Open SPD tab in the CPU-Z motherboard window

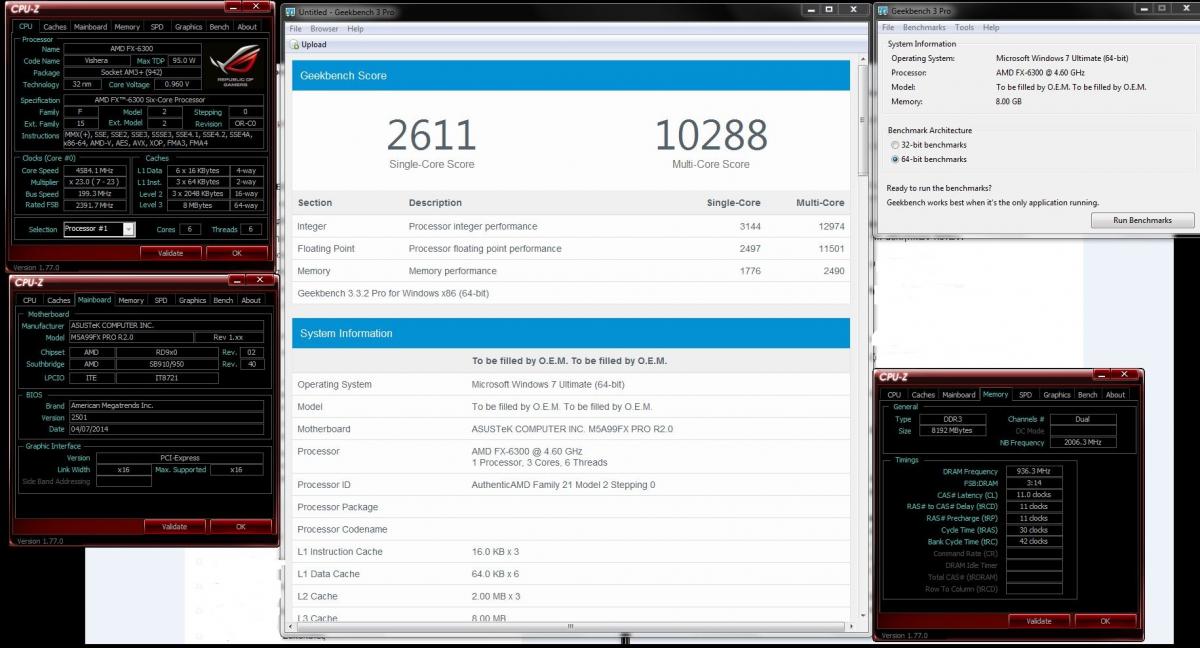(x=161, y=300)
